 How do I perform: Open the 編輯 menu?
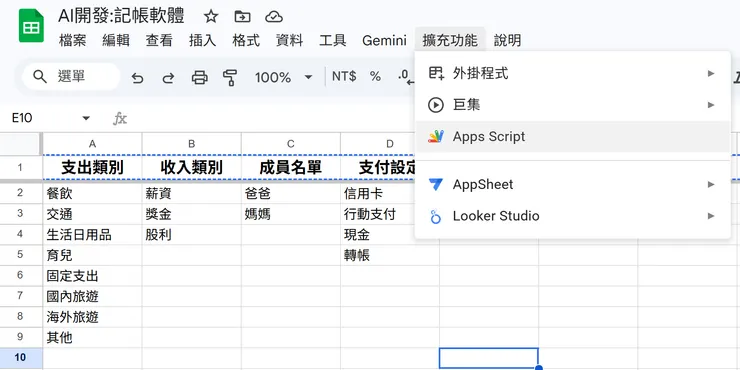click(116, 41)
